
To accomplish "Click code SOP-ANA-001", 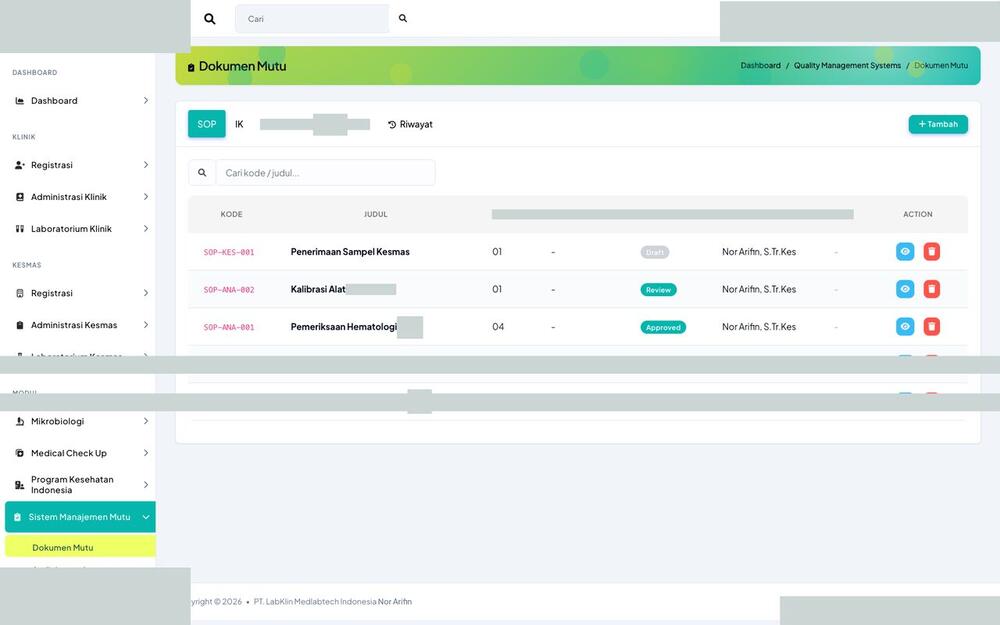I will pyautogui.click(x=229, y=328).
